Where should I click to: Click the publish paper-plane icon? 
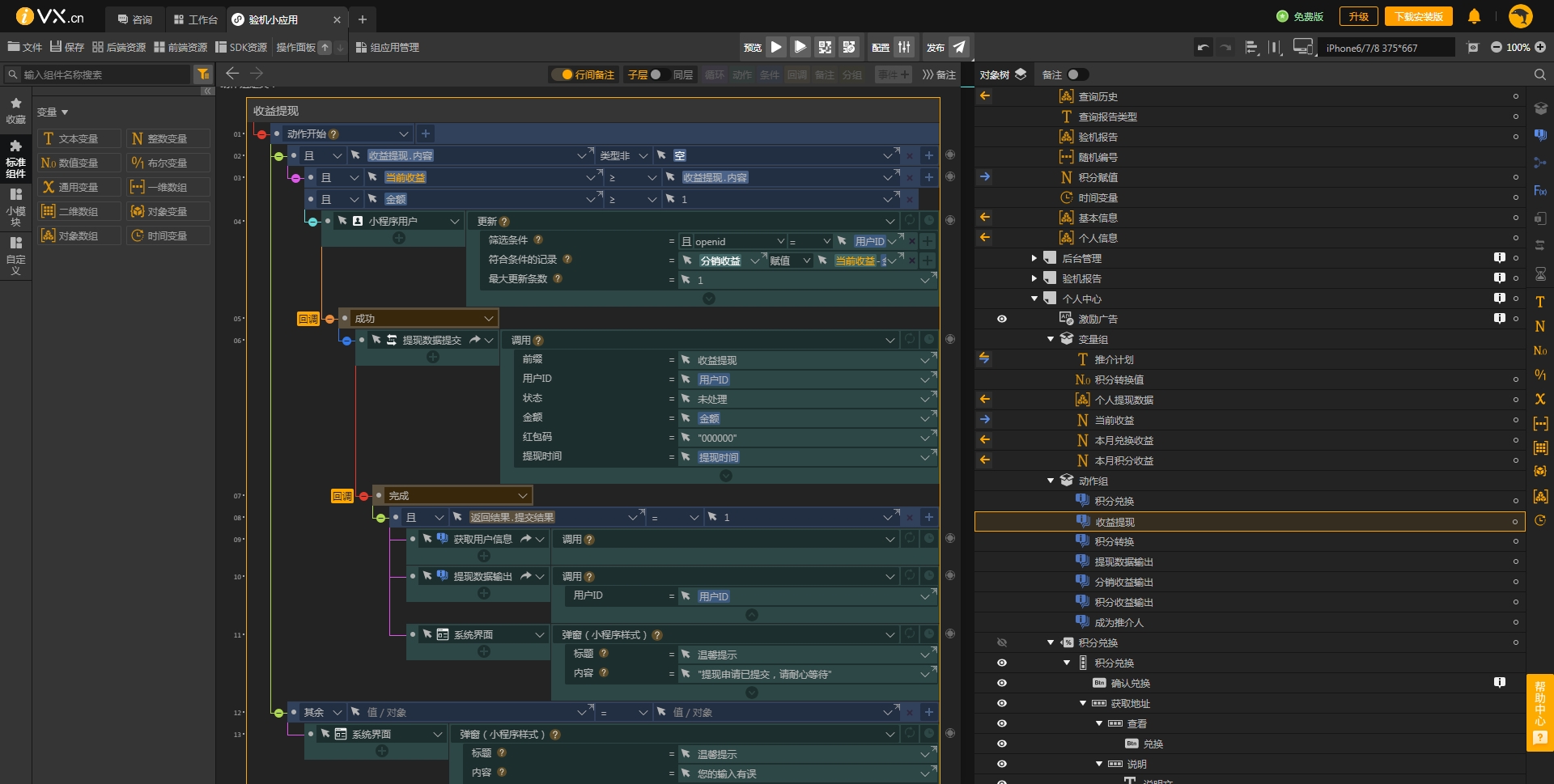point(959,47)
